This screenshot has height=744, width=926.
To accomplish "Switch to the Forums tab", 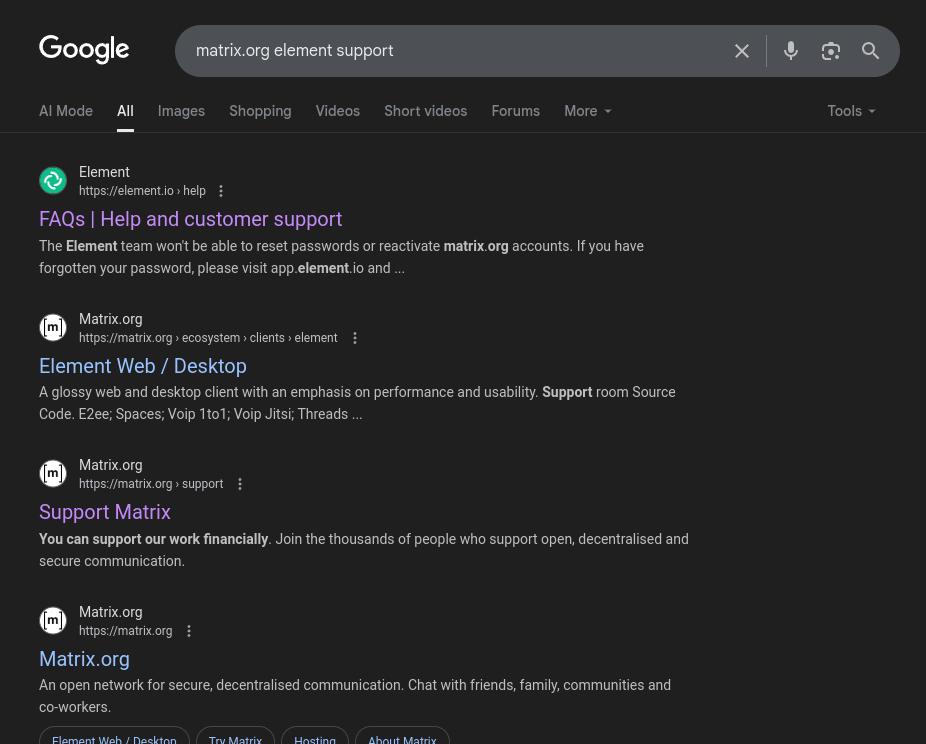I will [516, 111].
